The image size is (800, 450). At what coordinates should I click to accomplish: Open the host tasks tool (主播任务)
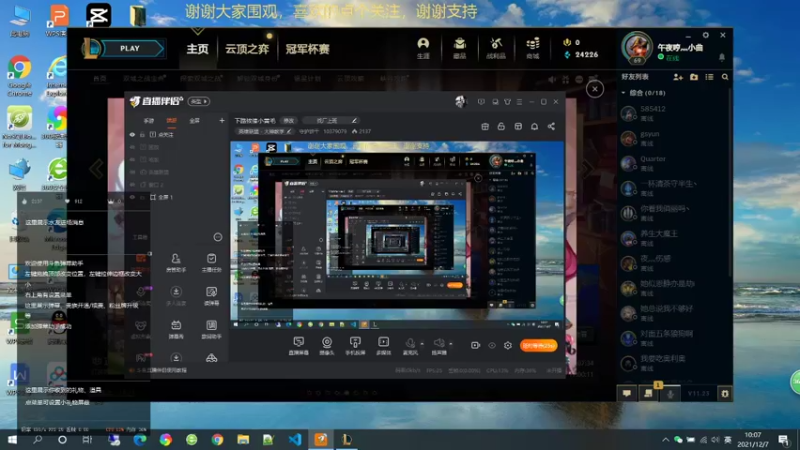pyautogui.click(x=211, y=263)
